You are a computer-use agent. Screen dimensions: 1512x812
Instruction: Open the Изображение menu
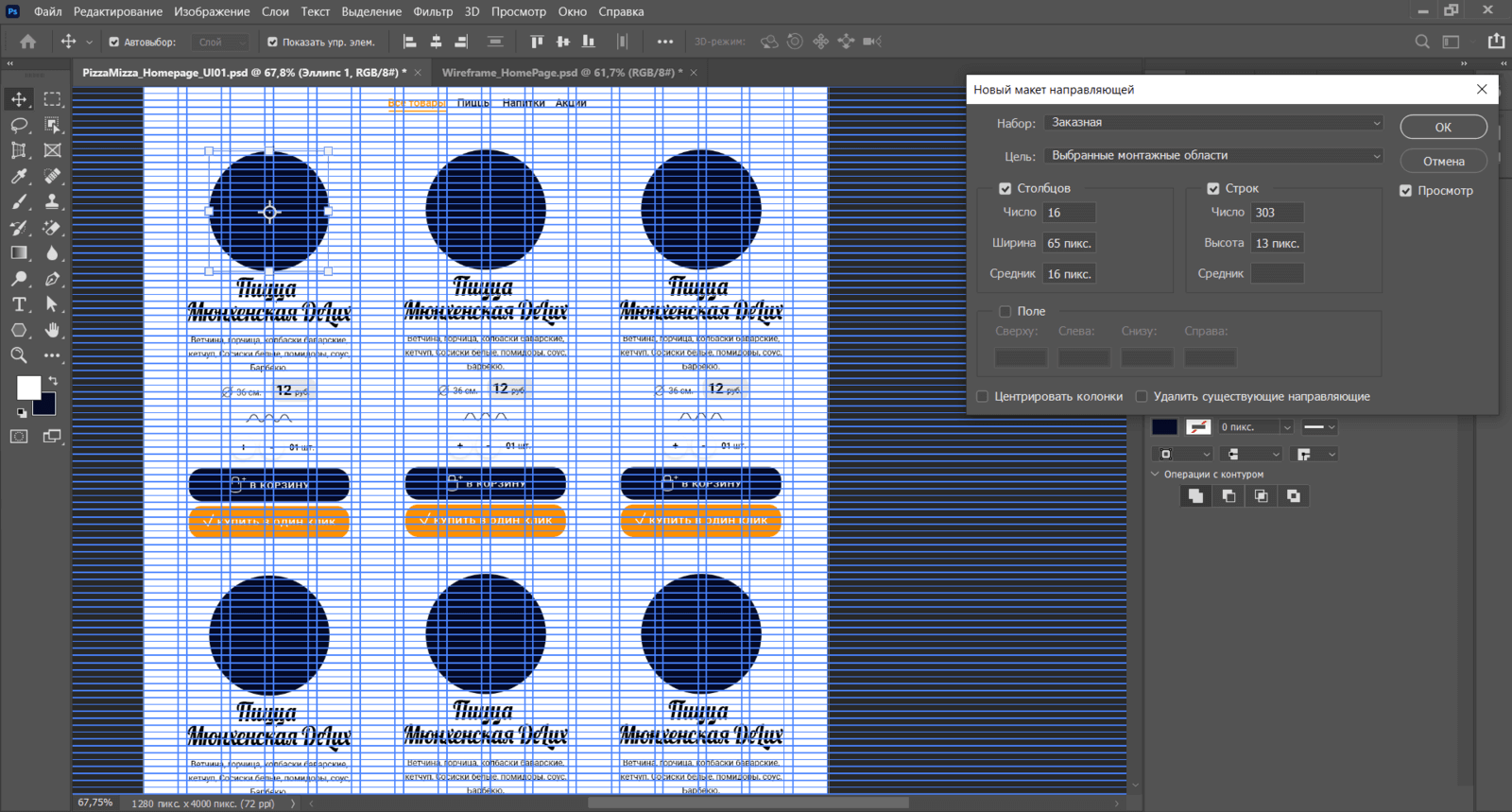tap(212, 11)
